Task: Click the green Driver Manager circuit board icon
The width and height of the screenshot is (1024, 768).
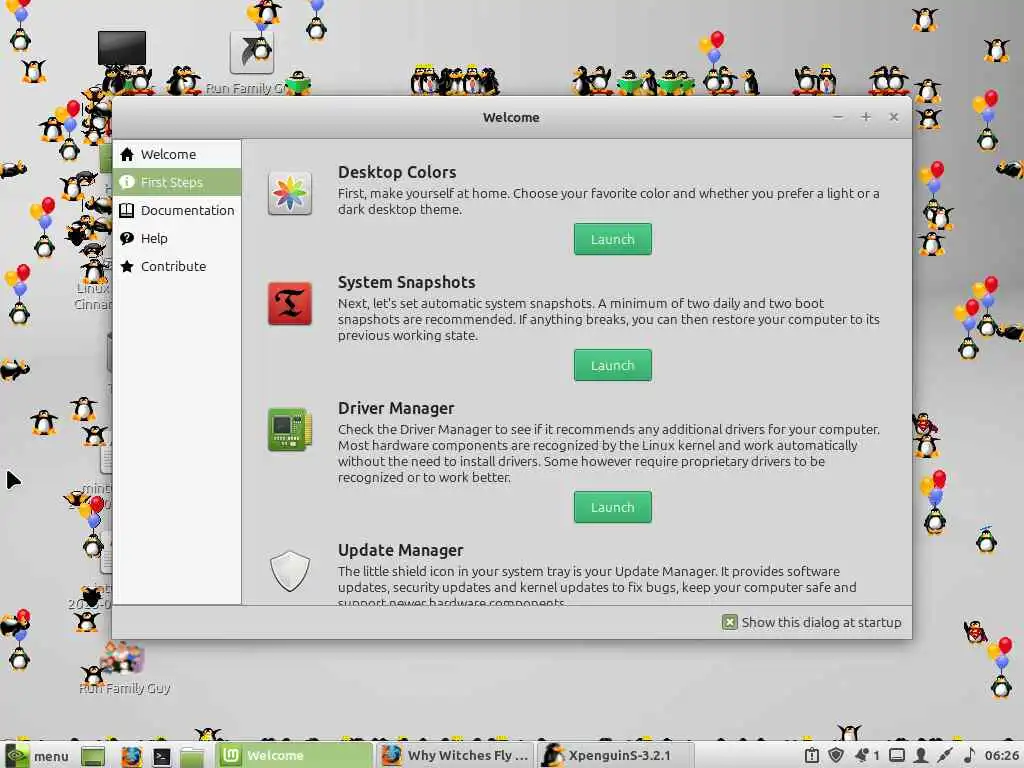Action: tap(289, 430)
